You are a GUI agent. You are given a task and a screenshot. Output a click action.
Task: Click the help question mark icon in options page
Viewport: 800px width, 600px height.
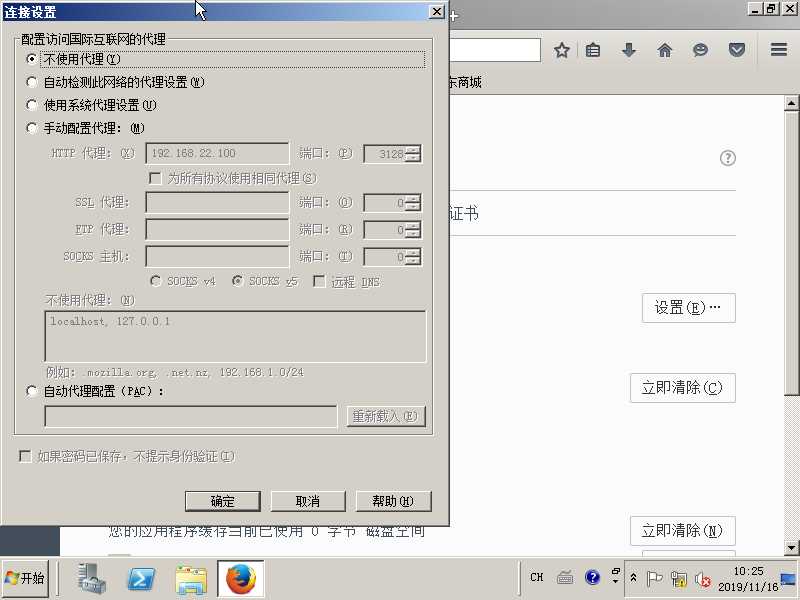(x=728, y=158)
